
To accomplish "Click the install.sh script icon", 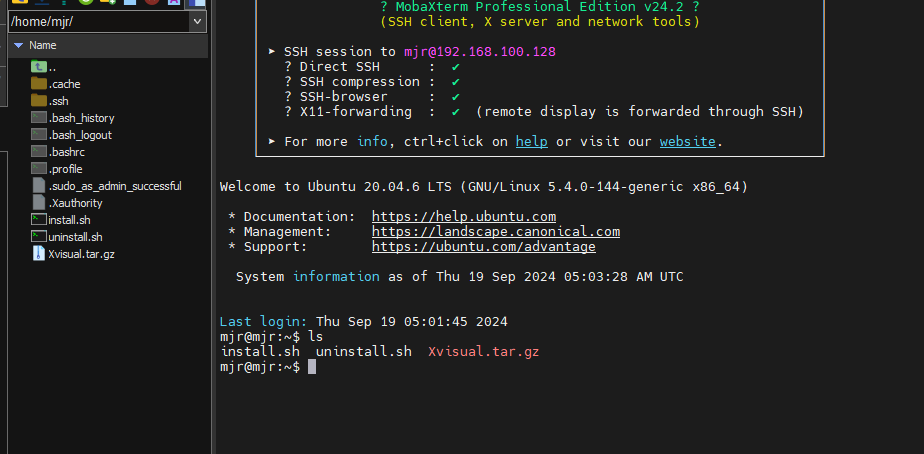I will (x=39, y=220).
